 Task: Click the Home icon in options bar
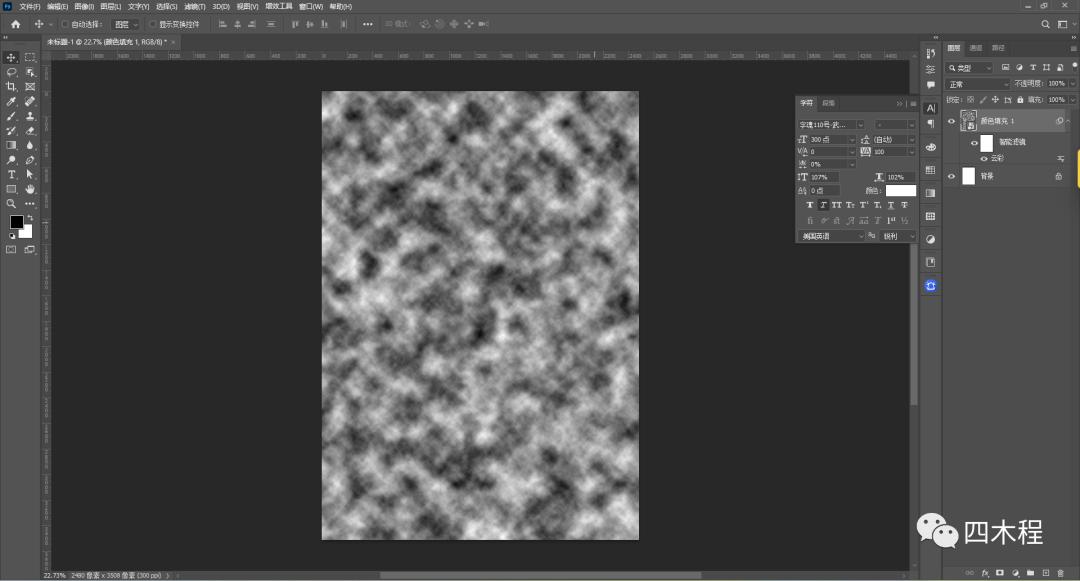coord(15,24)
